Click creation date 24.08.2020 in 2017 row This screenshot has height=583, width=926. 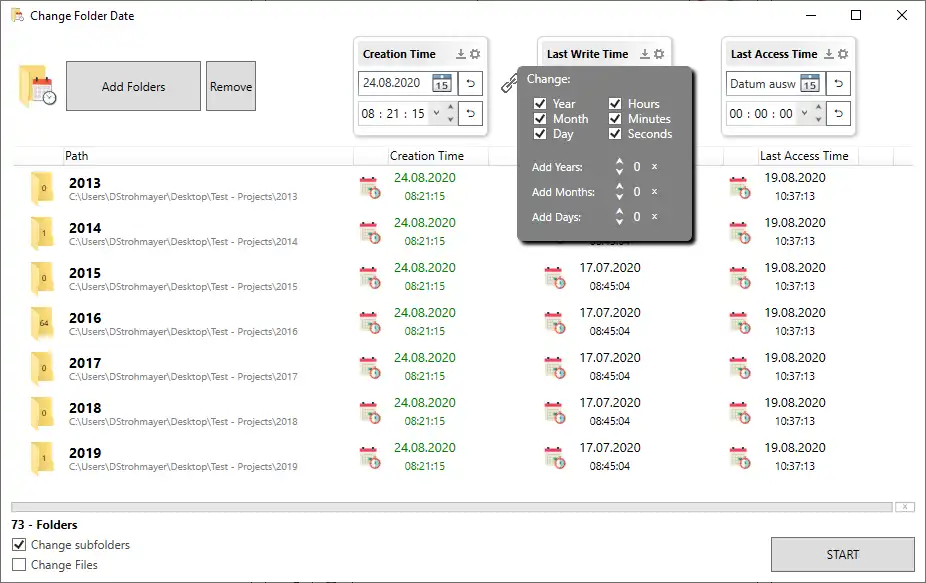pyautogui.click(x=425, y=358)
